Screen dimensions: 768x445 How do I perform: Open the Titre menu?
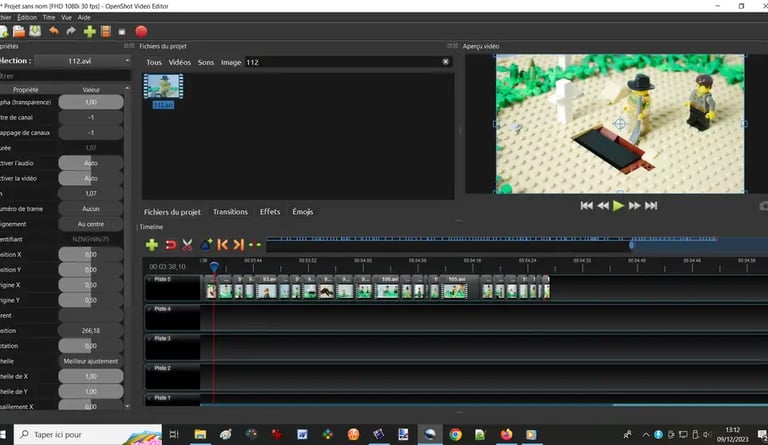pos(49,17)
